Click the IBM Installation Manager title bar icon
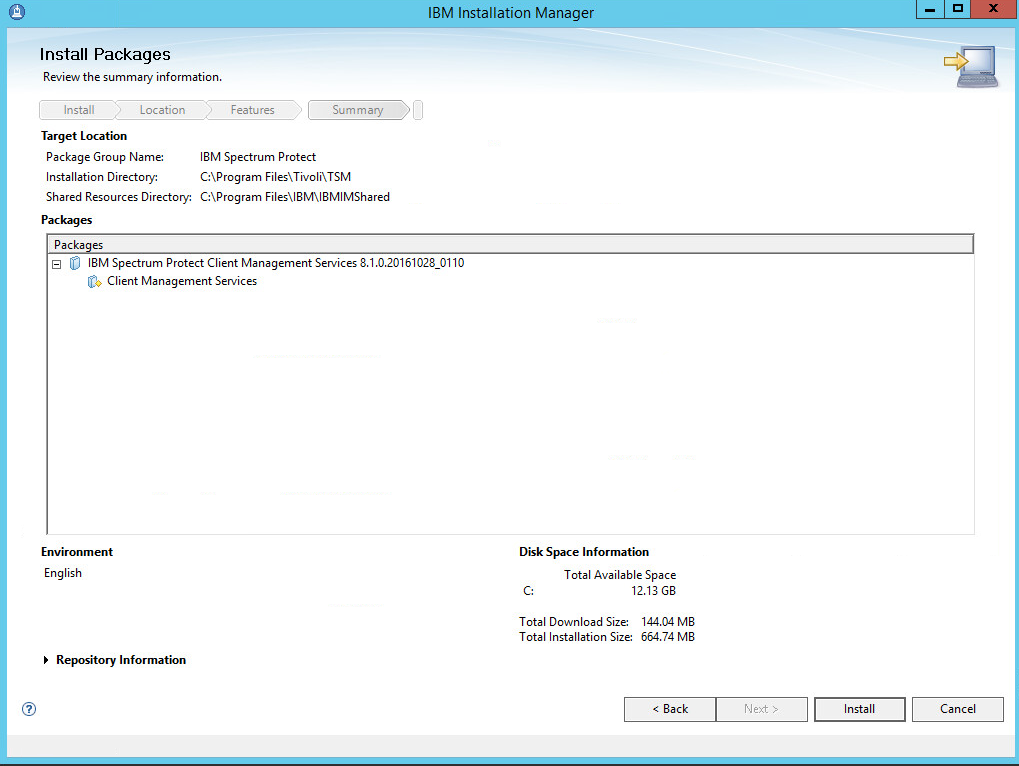Screen dimensions: 1019x766 point(15,12)
